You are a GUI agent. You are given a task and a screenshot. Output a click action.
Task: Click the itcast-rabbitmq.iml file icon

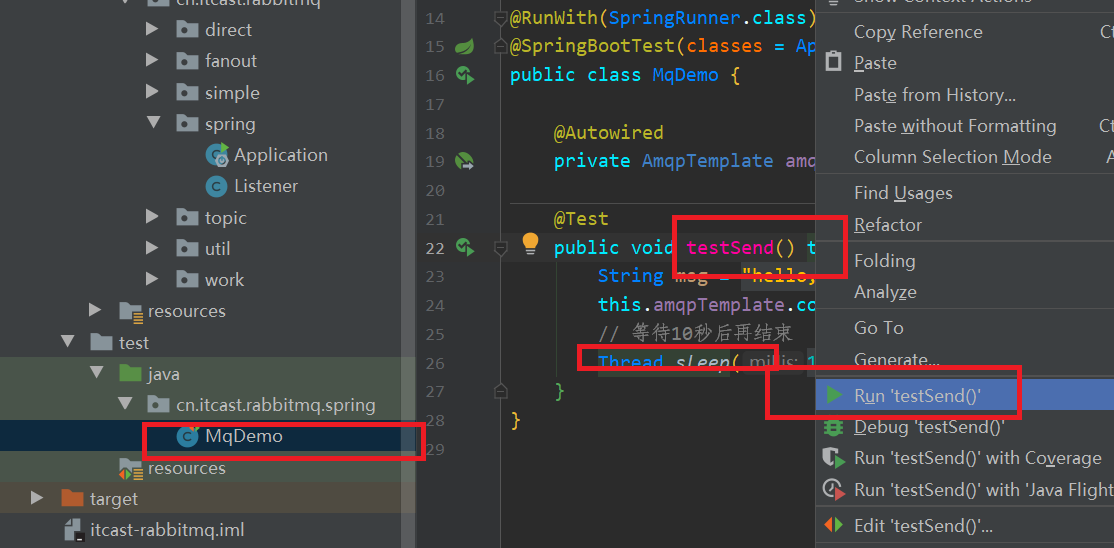tap(75, 530)
